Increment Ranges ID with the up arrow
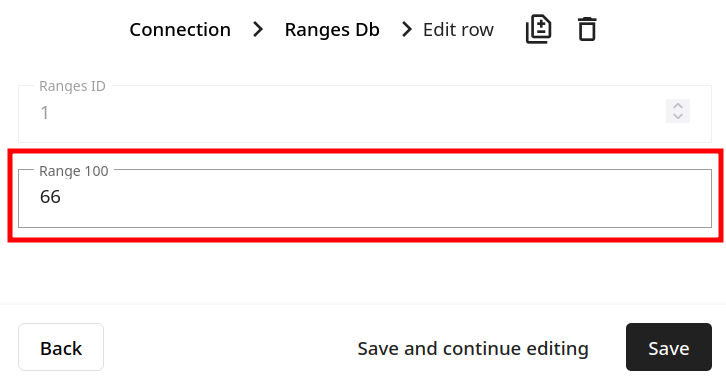Image resolution: width=726 pixels, height=387 pixels. click(678, 106)
